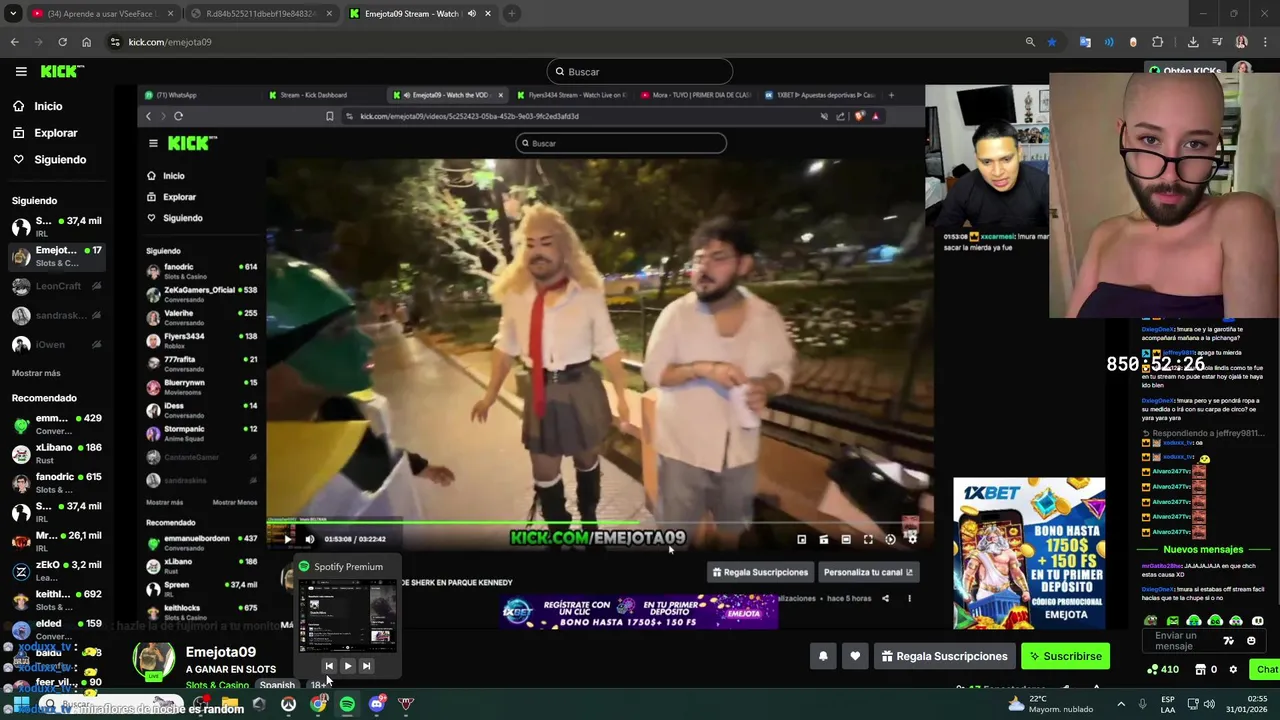Viewport: 1280px width, 720px height.
Task: Select sandrask in following list
Action: click(57, 315)
